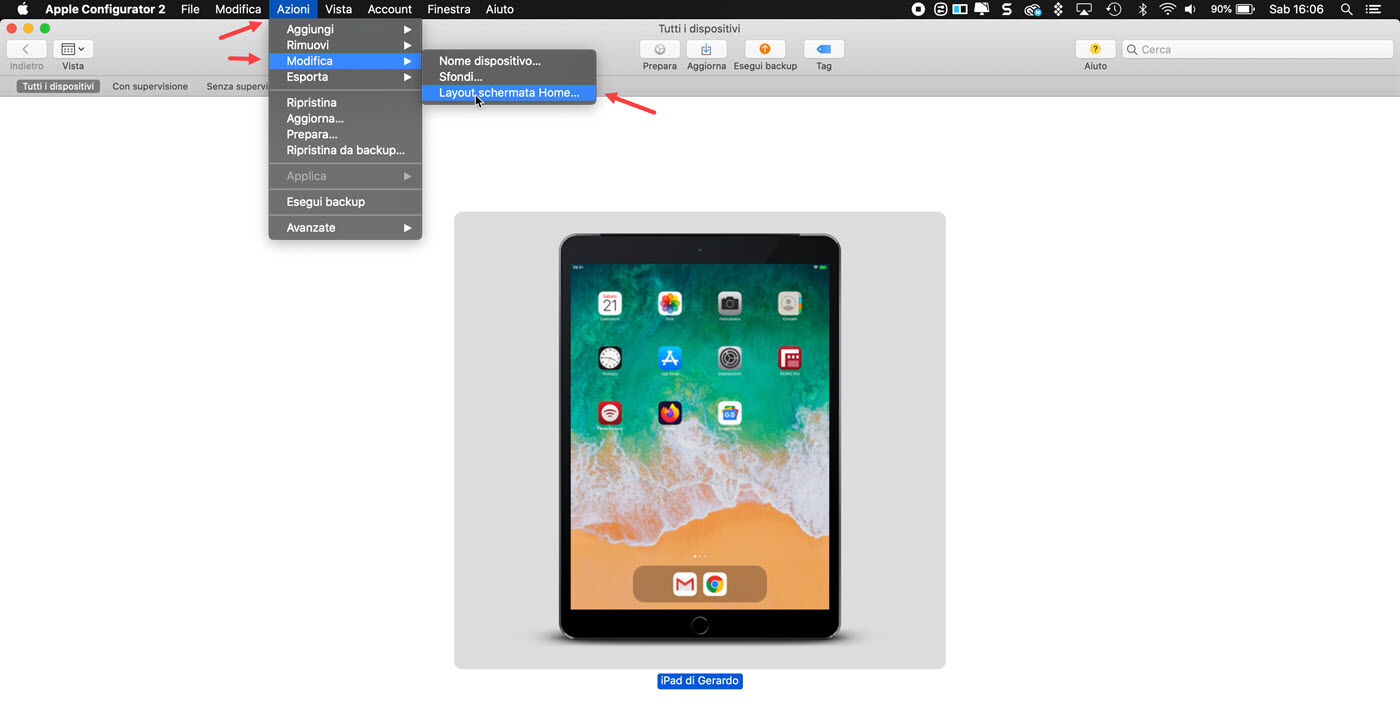Click inside the Cerca search field
The image size is (1400, 721).
1256,48
